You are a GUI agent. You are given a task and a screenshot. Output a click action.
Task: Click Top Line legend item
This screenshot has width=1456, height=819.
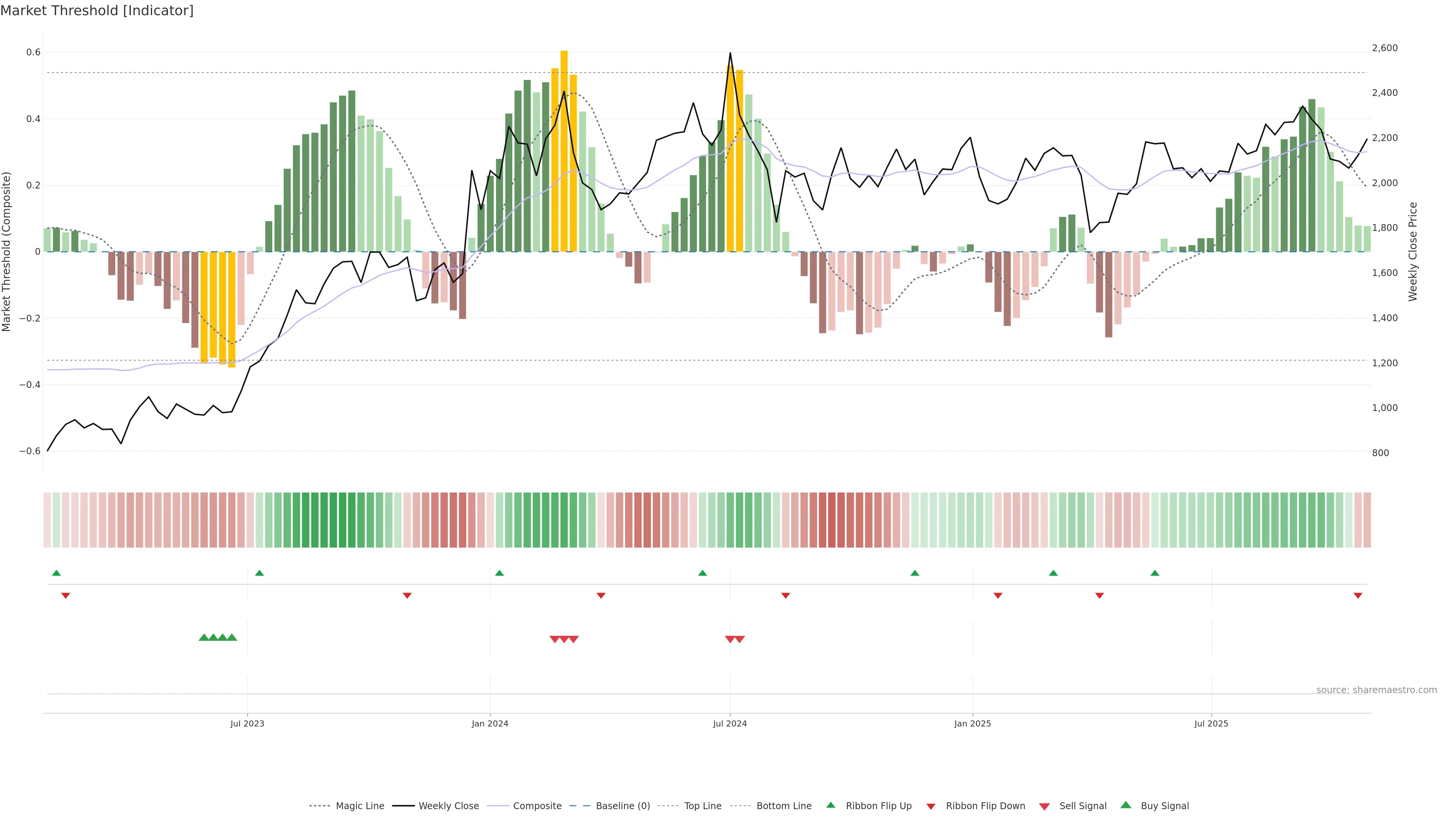click(x=703, y=806)
